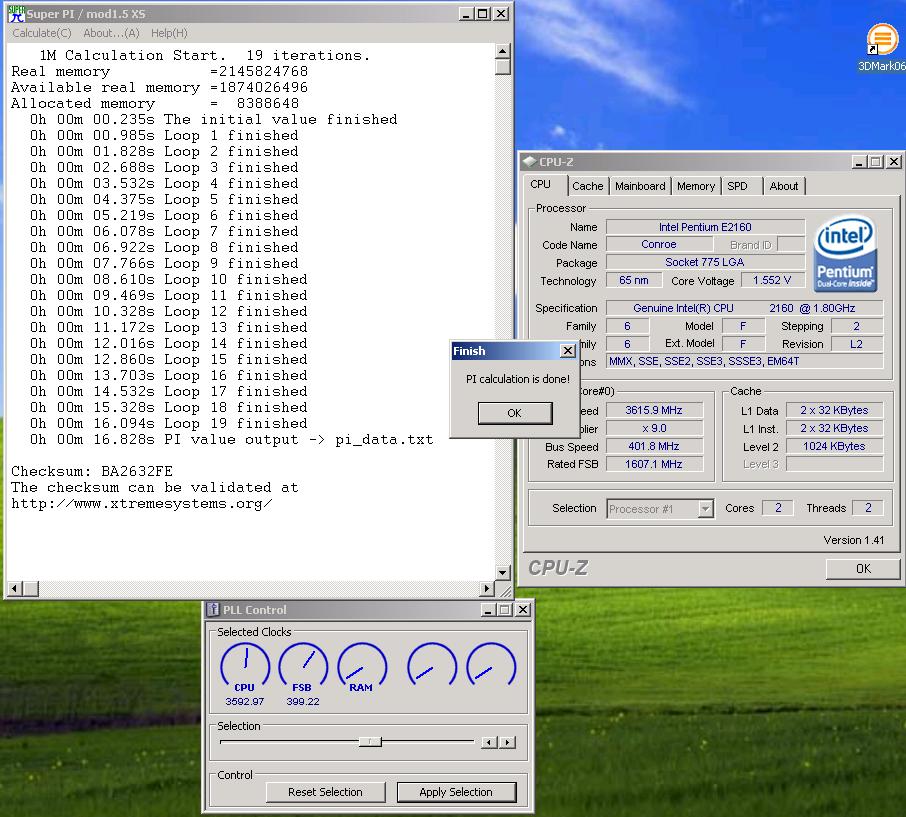This screenshot has width=906, height=817.
Task: Minimize the CPU-Z window
Action: point(859,162)
